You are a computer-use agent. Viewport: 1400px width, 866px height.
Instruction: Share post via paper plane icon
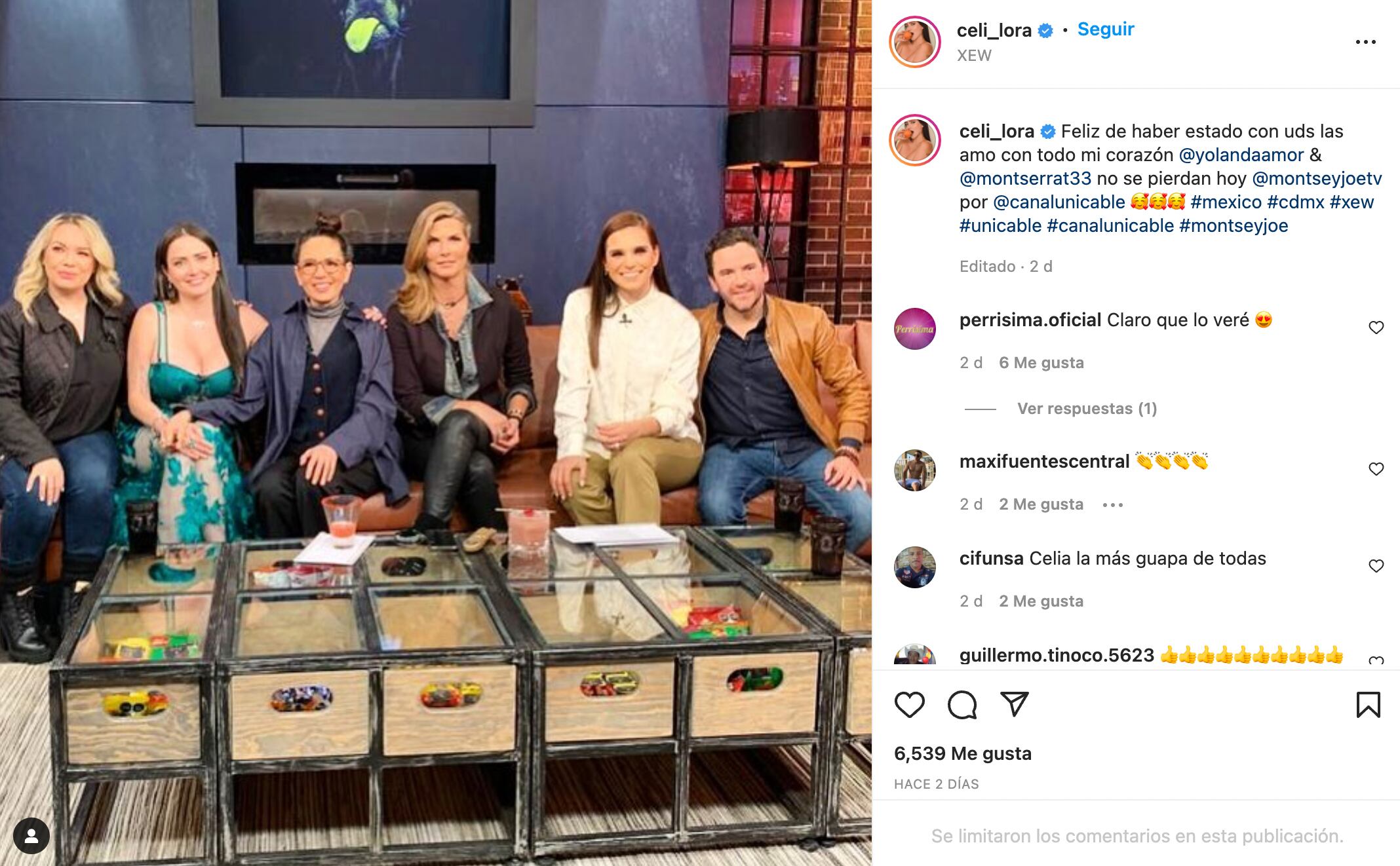coord(1014,704)
